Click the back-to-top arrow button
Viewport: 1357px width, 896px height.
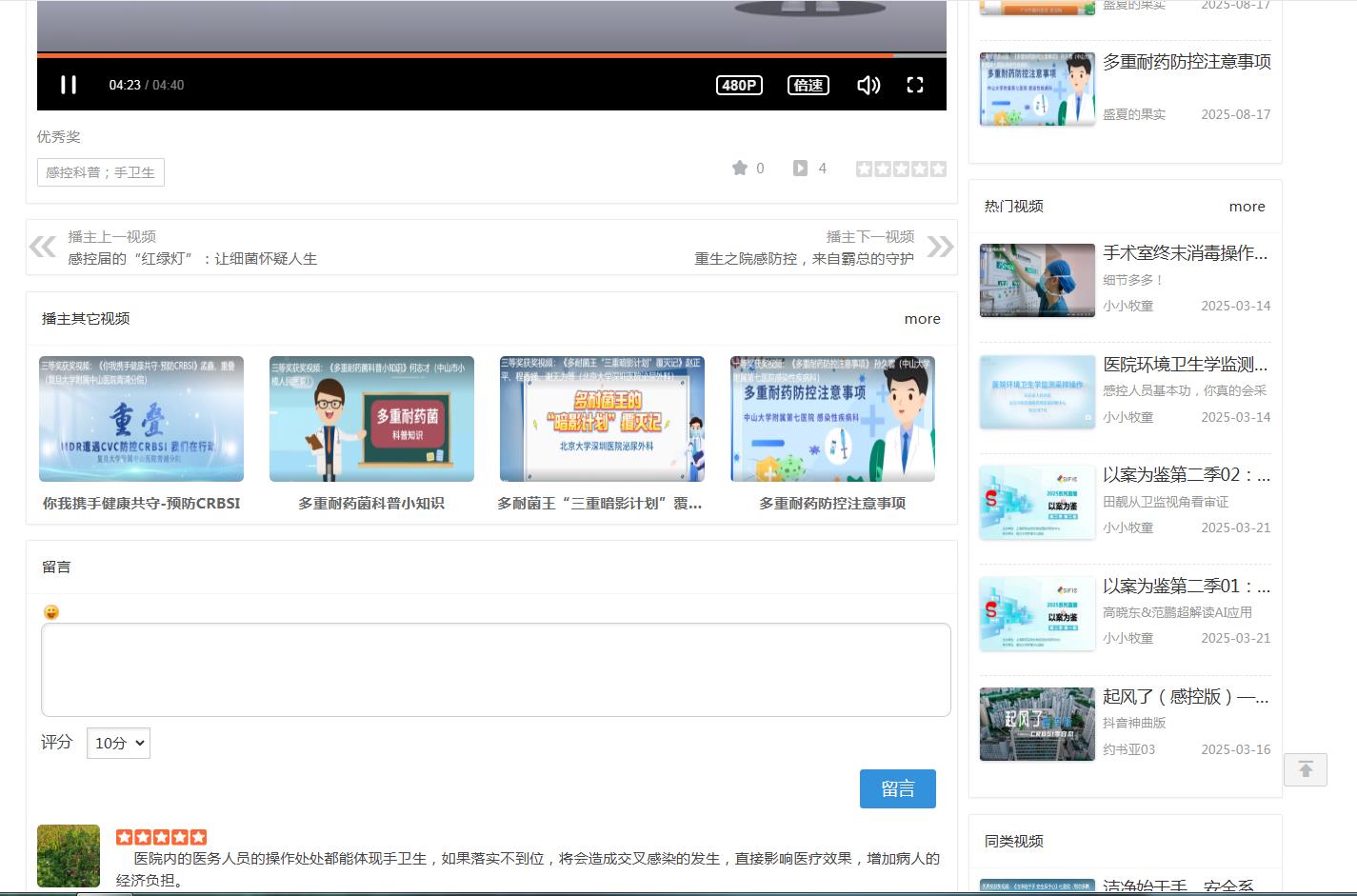pos(1305,769)
